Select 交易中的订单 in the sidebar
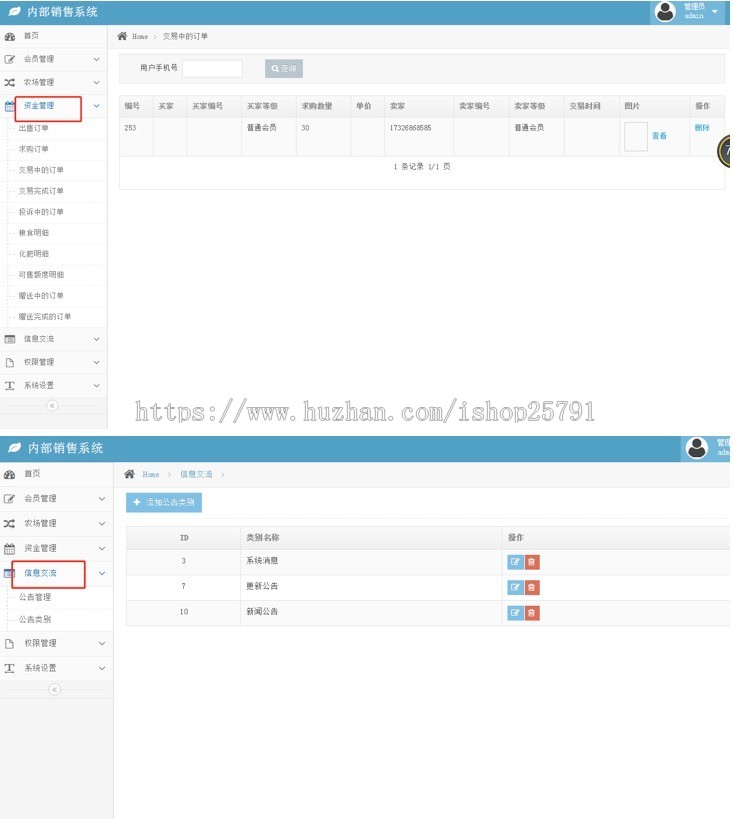The image size is (733, 819). click(x=41, y=170)
